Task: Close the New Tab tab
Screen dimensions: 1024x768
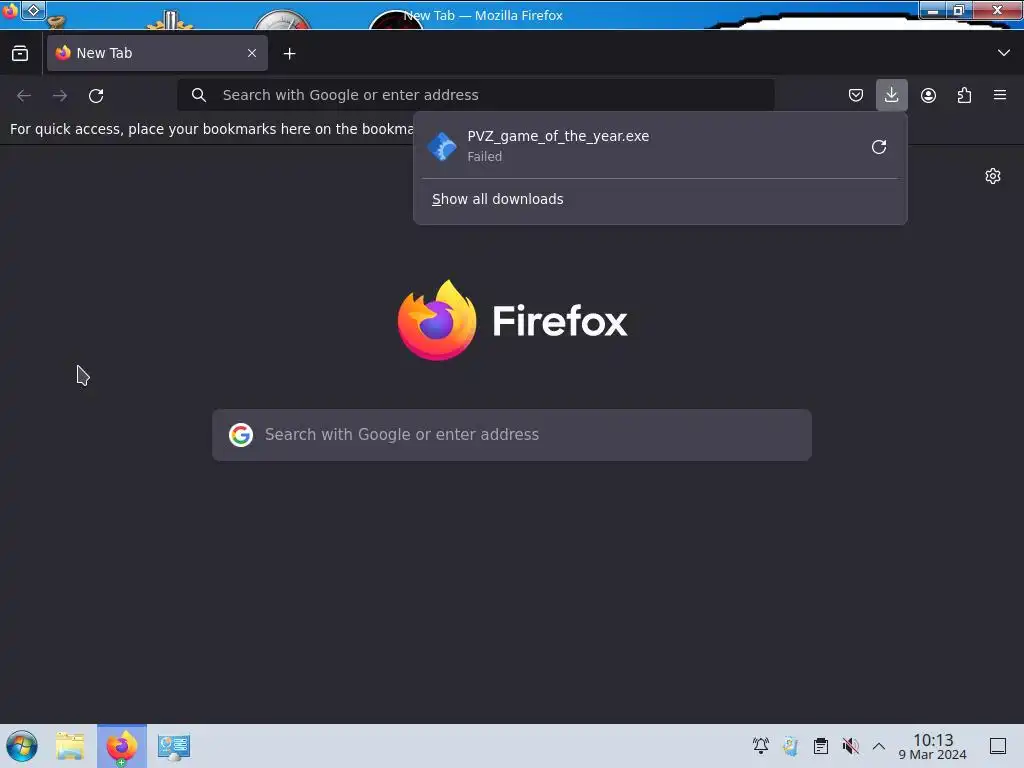Action: 252,53
